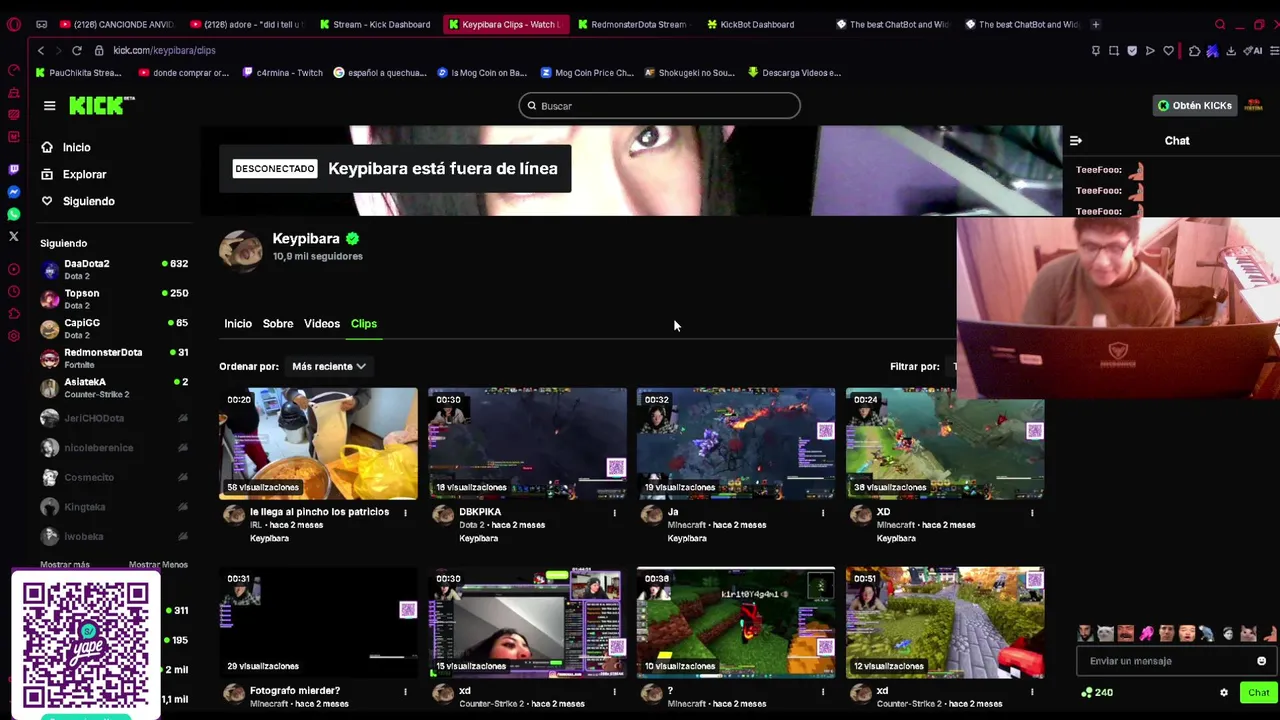
Task: Collapse the chat panel arrow
Action: [x=1075, y=141]
